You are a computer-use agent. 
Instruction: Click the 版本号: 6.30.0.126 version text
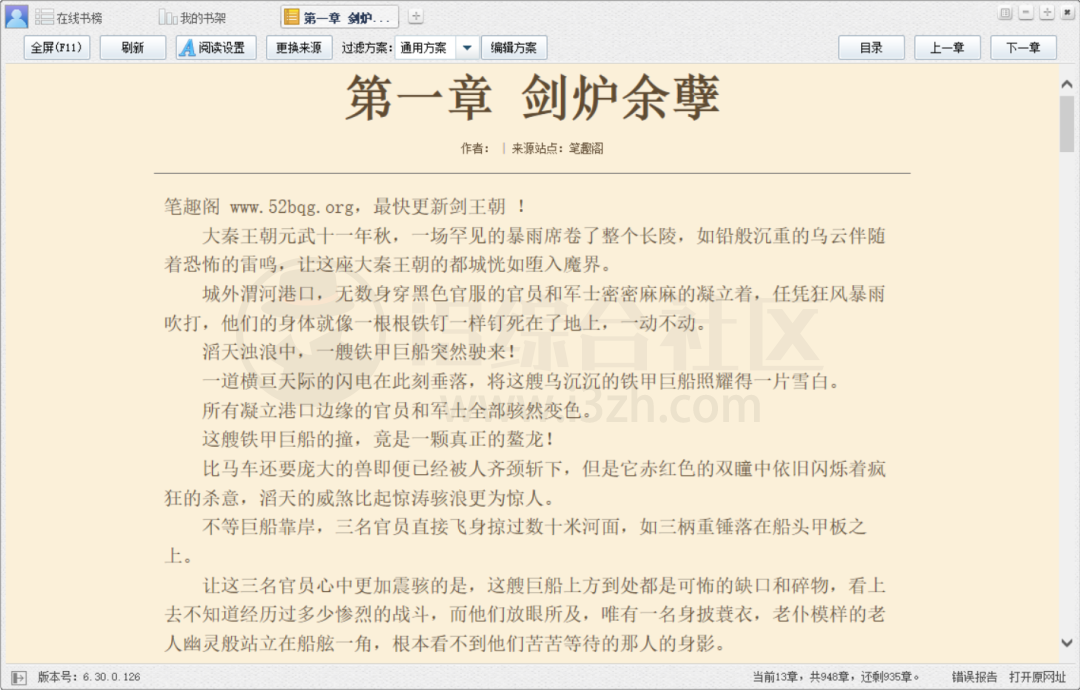click(x=89, y=677)
